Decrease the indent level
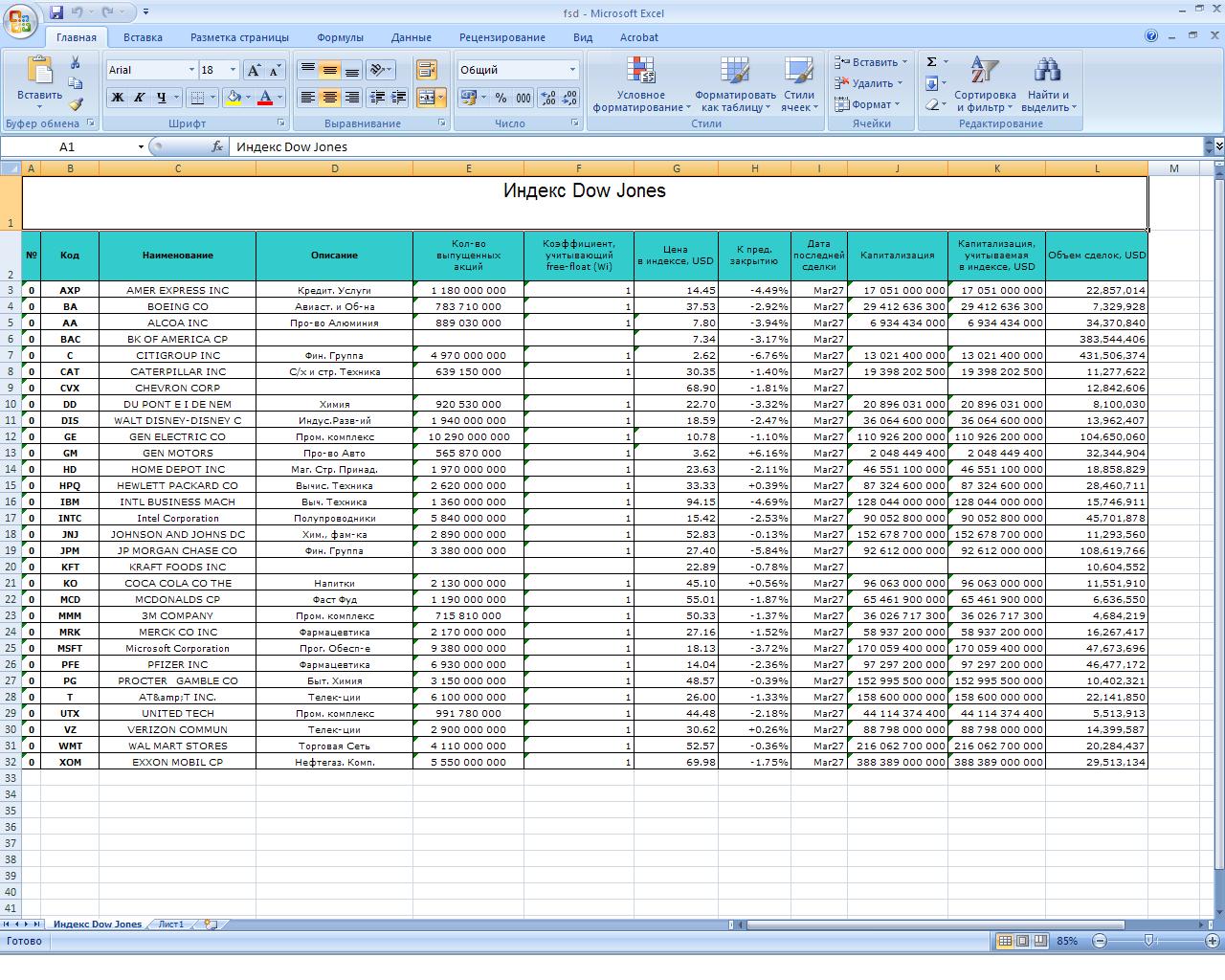Viewport: 1225px width, 980px height. [377, 97]
